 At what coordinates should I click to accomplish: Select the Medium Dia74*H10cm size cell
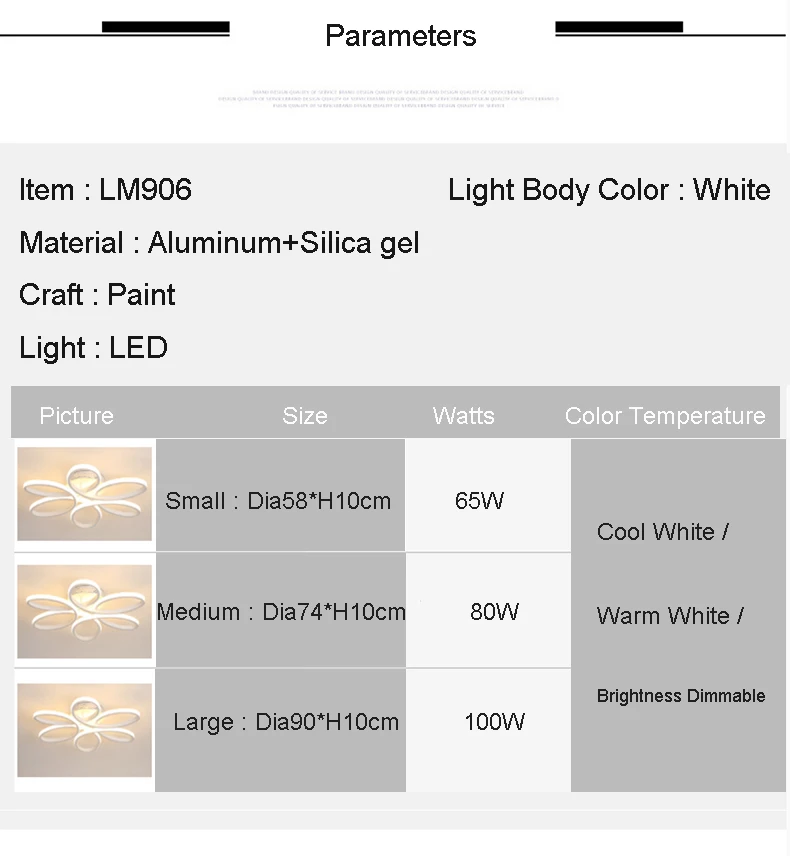pos(281,610)
